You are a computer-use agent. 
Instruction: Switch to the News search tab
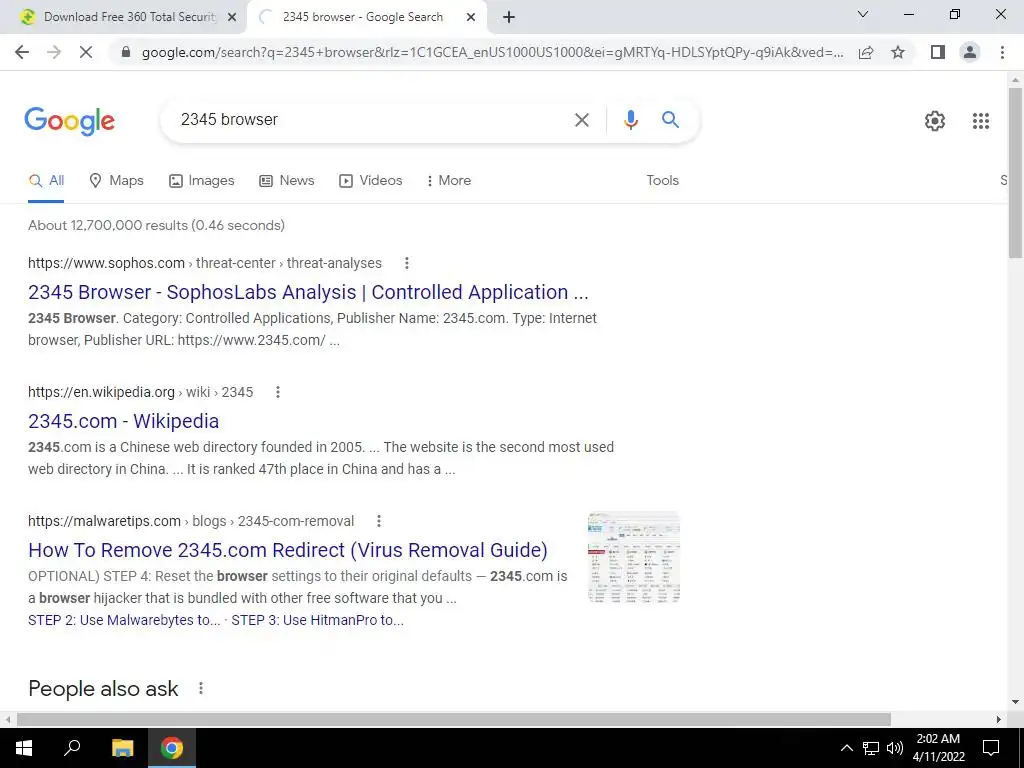(287, 180)
